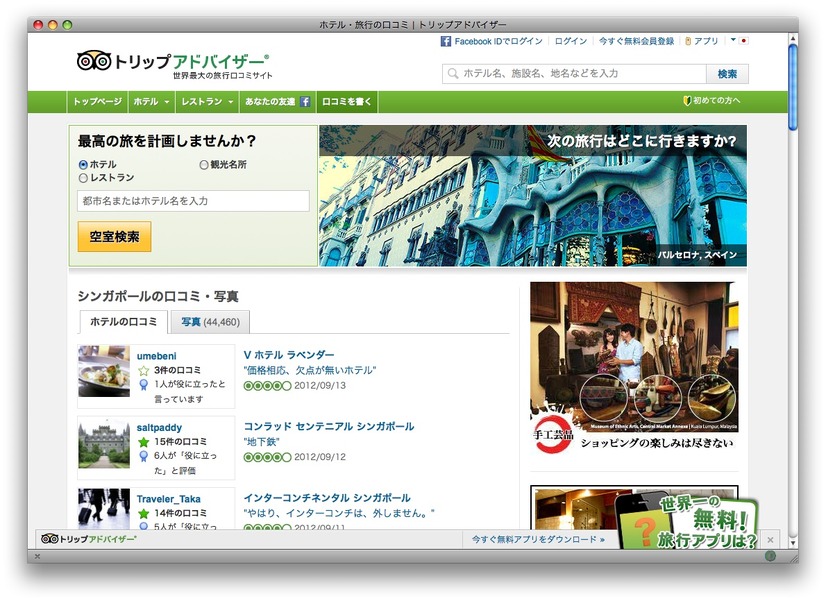Open the レストラン dropdown menu in nav bar
Image resolution: width=826 pixels, height=601 pixels.
coord(207,102)
